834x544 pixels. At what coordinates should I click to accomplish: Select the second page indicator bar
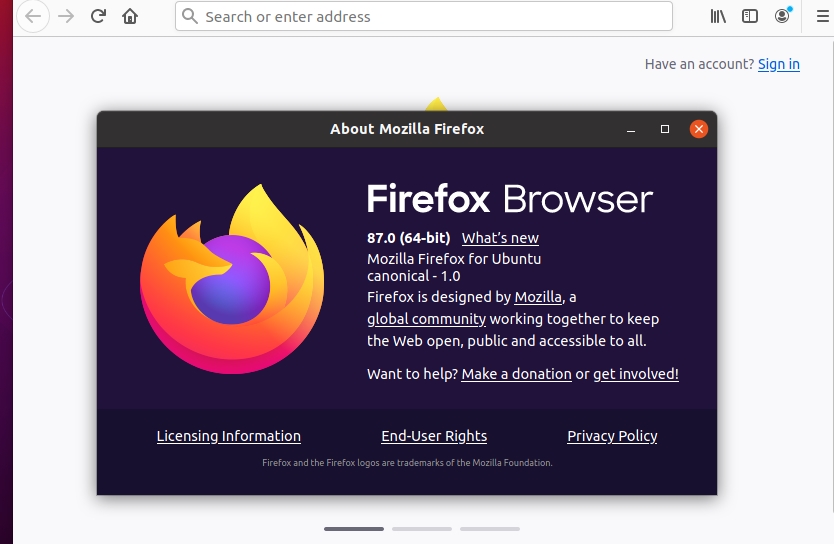click(422, 529)
